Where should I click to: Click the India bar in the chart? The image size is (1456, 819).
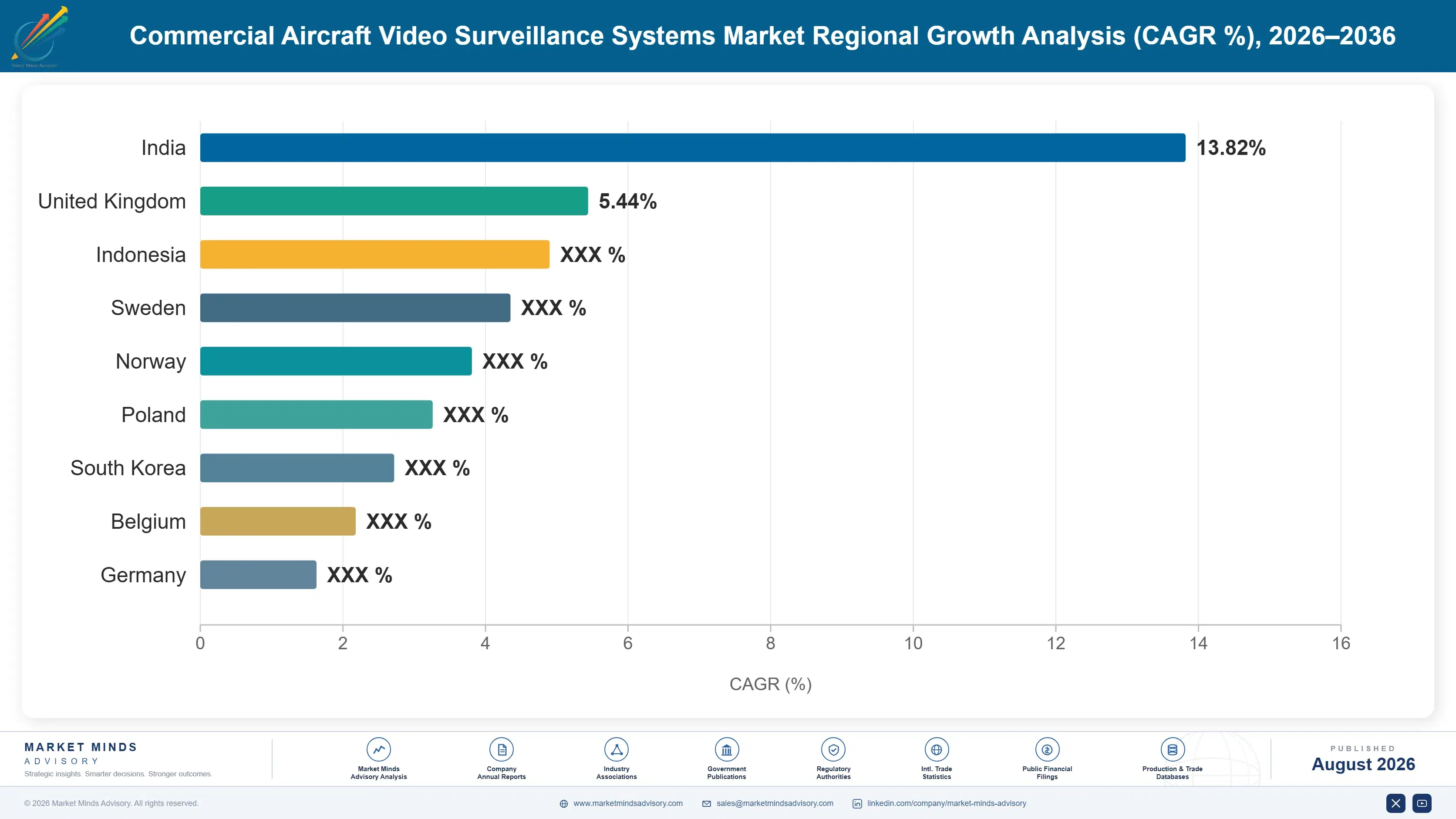pyautogui.click(x=693, y=148)
